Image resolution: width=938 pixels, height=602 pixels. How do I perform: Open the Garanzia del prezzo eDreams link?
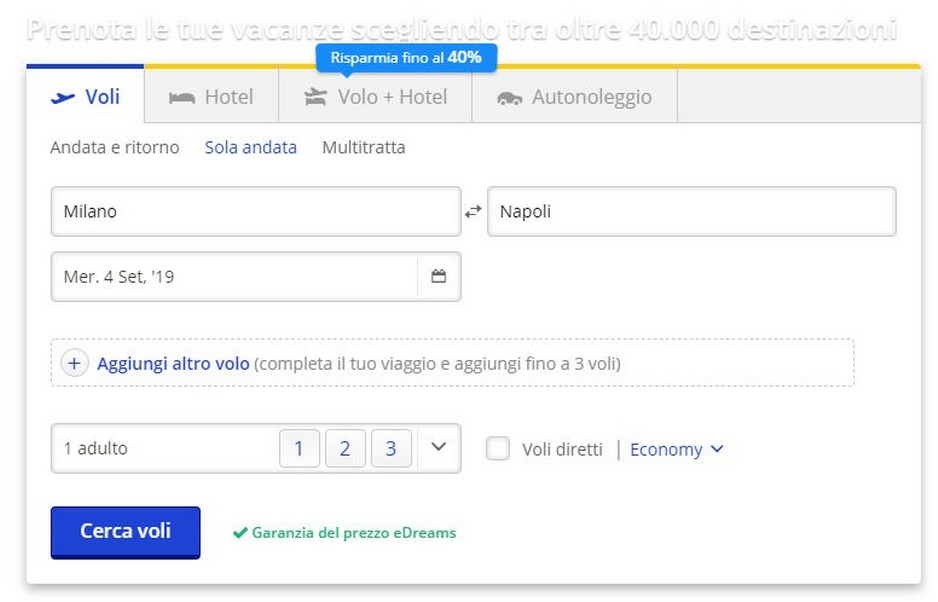point(354,533)
